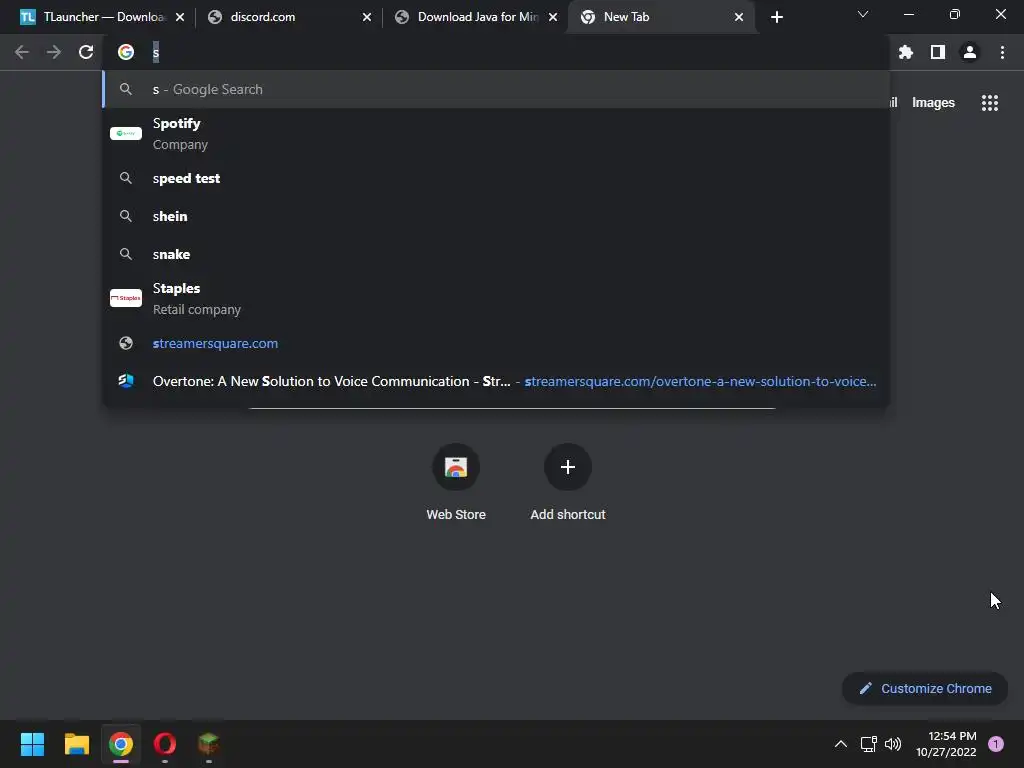This screenshot has width=1024, height=768.
Task: Open the Windows Start menu
Action: pyautogui.click(x=33, y=744)
